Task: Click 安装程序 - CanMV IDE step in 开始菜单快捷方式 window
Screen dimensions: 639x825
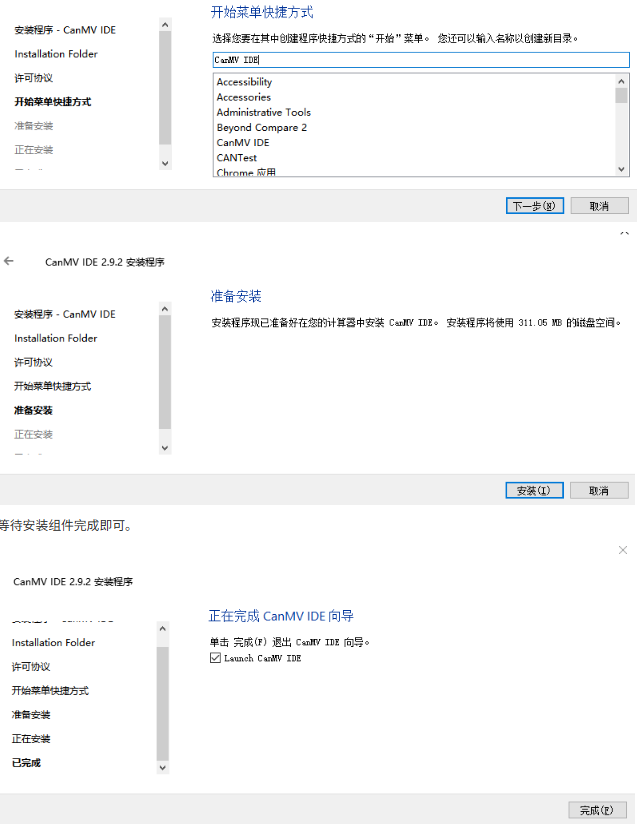Action: [65, 30]
